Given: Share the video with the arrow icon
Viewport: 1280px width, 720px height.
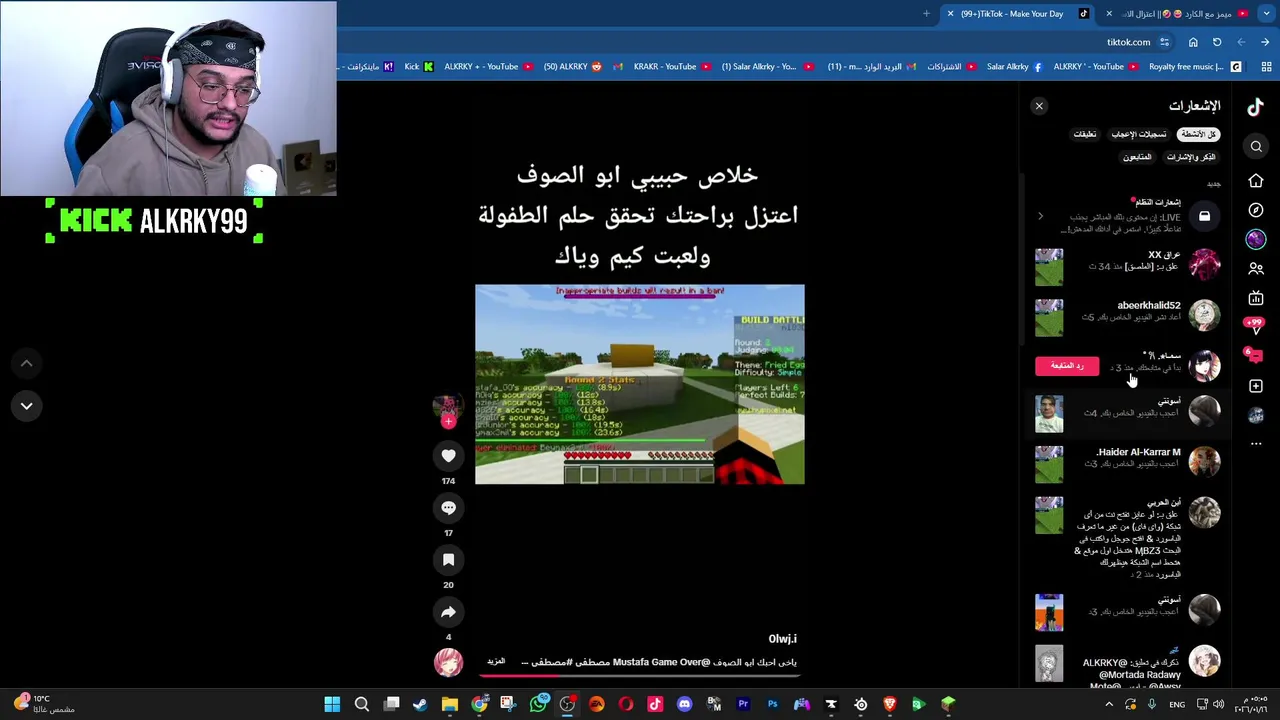Looking at the screenshot, I should (448, 612).
